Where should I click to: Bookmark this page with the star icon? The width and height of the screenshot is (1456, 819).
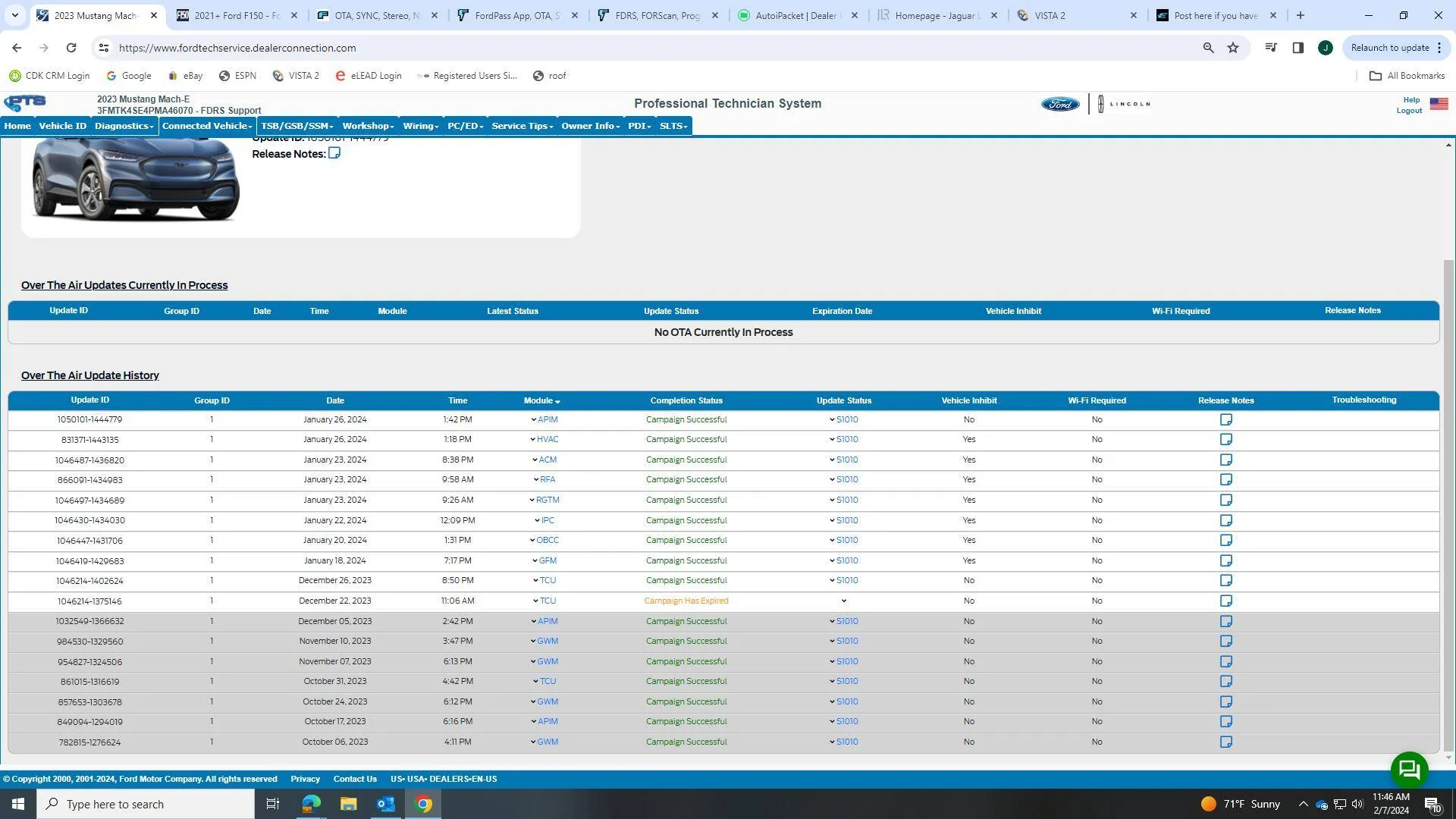(1233, 48)
